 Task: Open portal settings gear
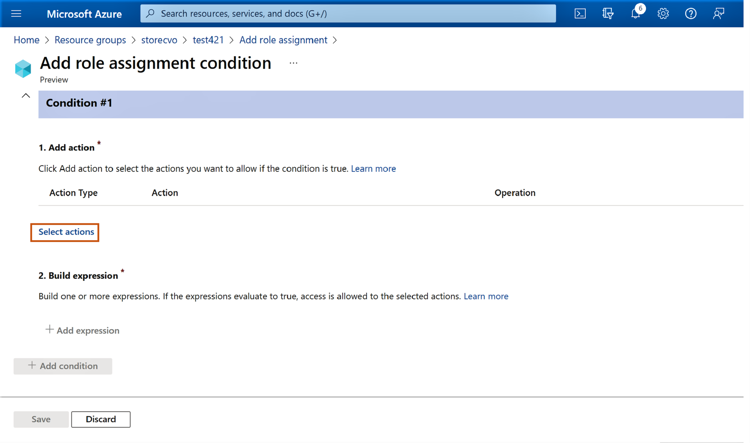point(663,14)
